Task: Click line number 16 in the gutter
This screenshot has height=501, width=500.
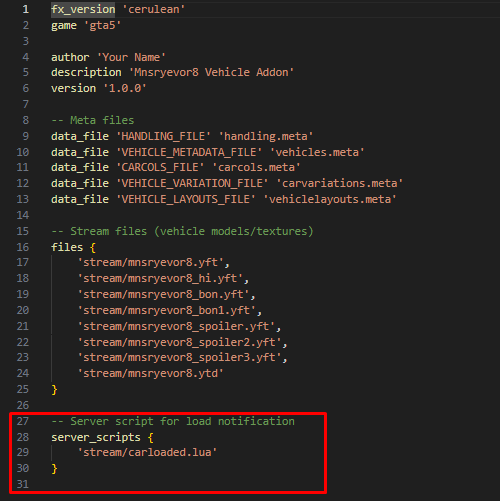Action: click(23, 247)
